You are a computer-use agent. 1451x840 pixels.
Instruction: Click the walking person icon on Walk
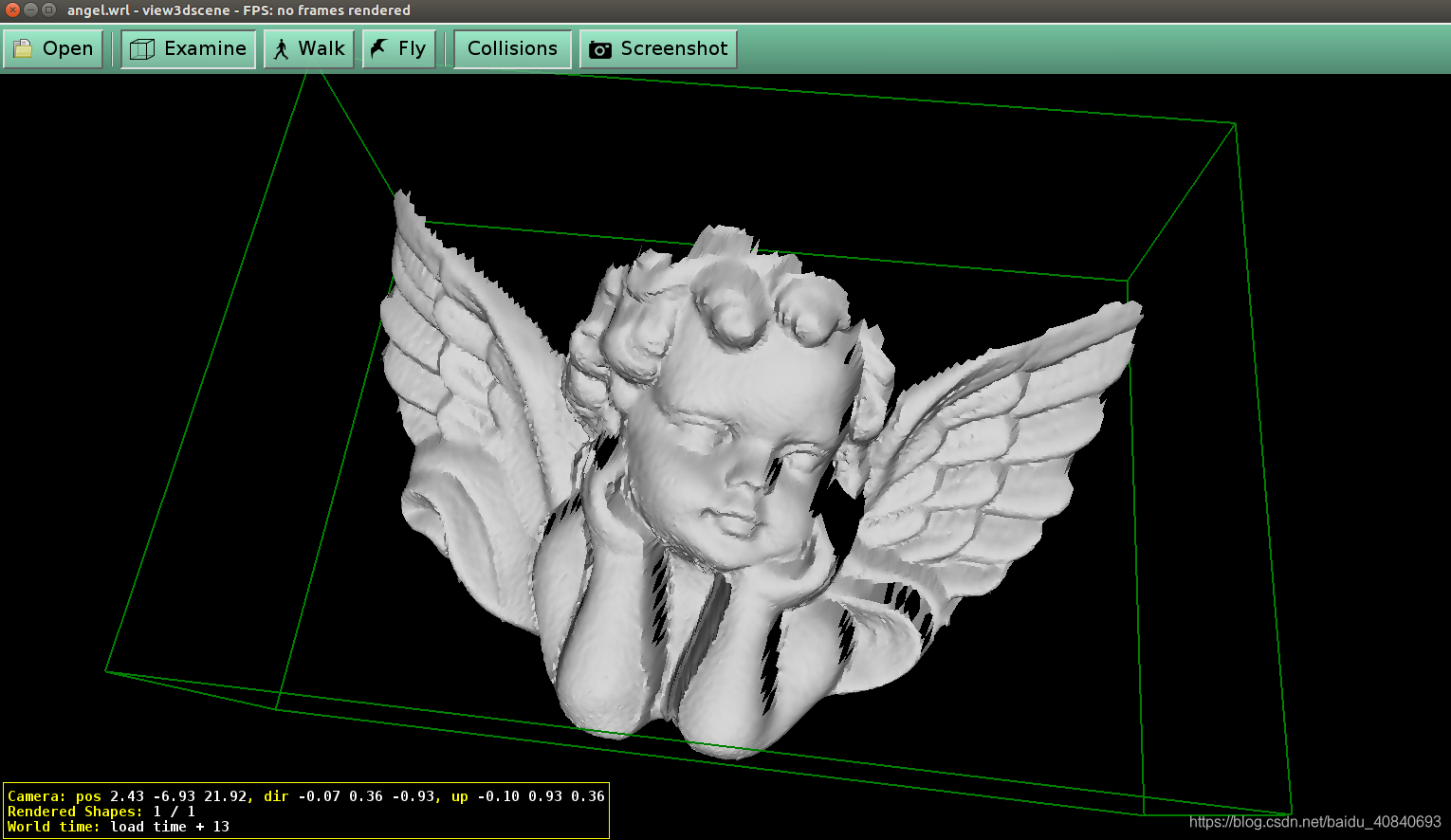coord(279,48)
